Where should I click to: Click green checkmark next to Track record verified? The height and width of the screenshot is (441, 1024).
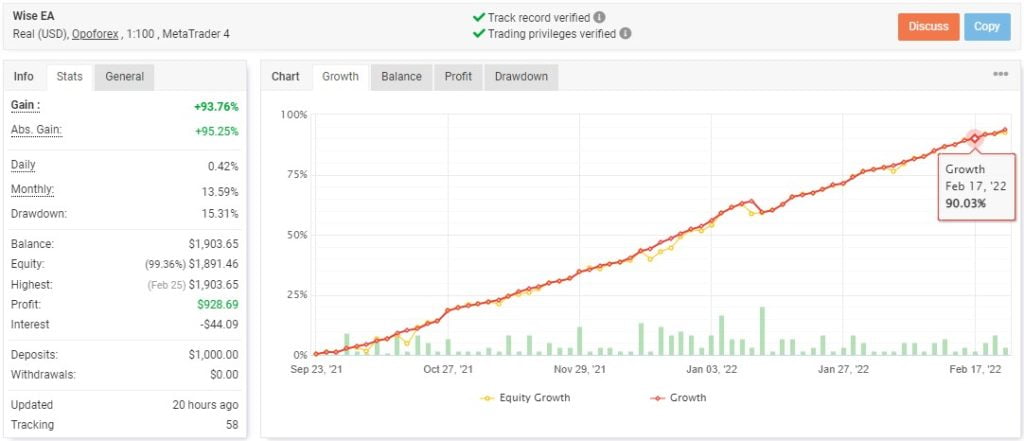[x=478, y=17]
